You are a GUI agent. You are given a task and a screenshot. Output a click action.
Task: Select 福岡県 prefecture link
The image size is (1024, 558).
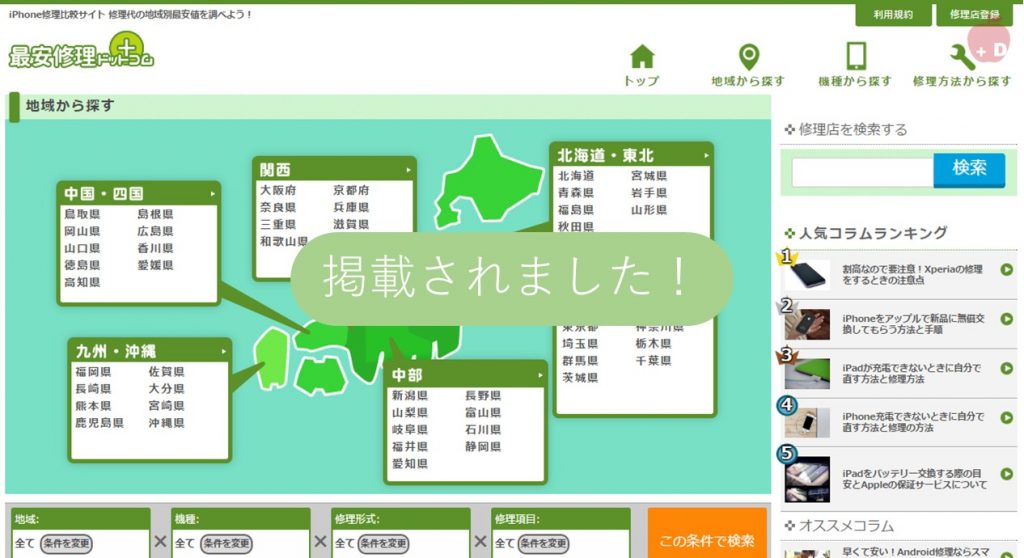click(x=93, y=372)
